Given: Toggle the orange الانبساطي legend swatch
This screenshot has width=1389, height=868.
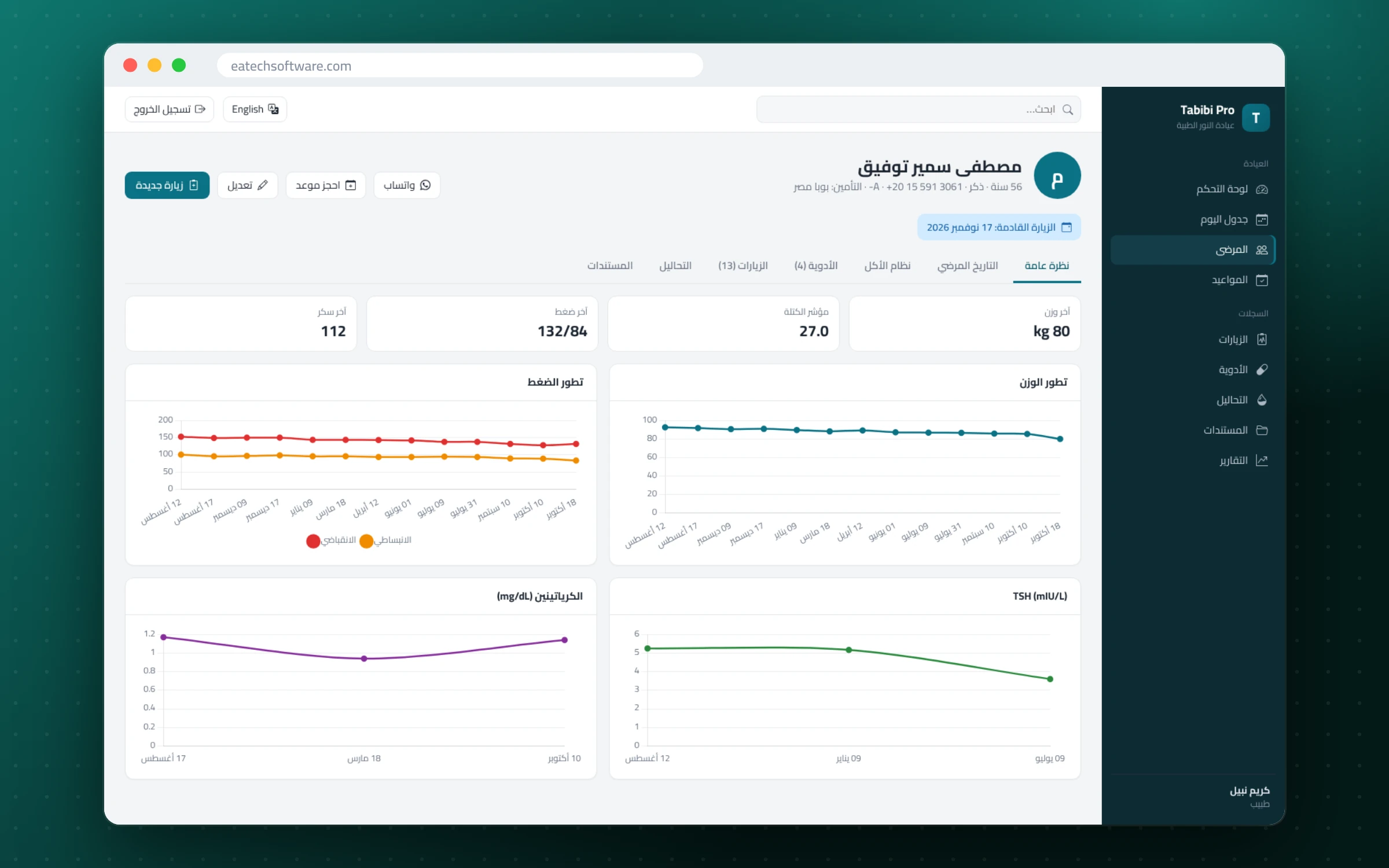Looking at the screenshot, I should point(366,540).
